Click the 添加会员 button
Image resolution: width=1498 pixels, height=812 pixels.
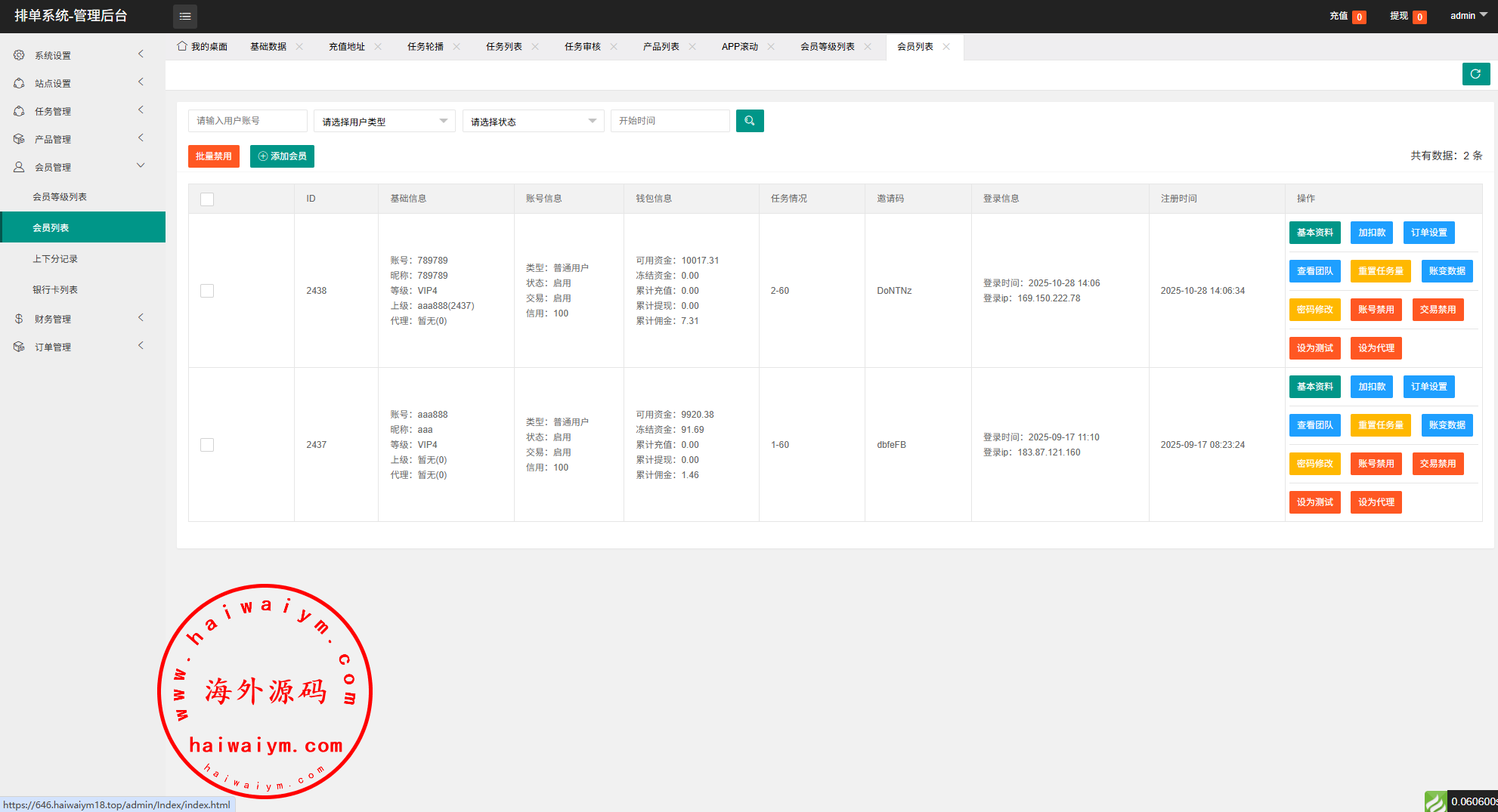282,156
